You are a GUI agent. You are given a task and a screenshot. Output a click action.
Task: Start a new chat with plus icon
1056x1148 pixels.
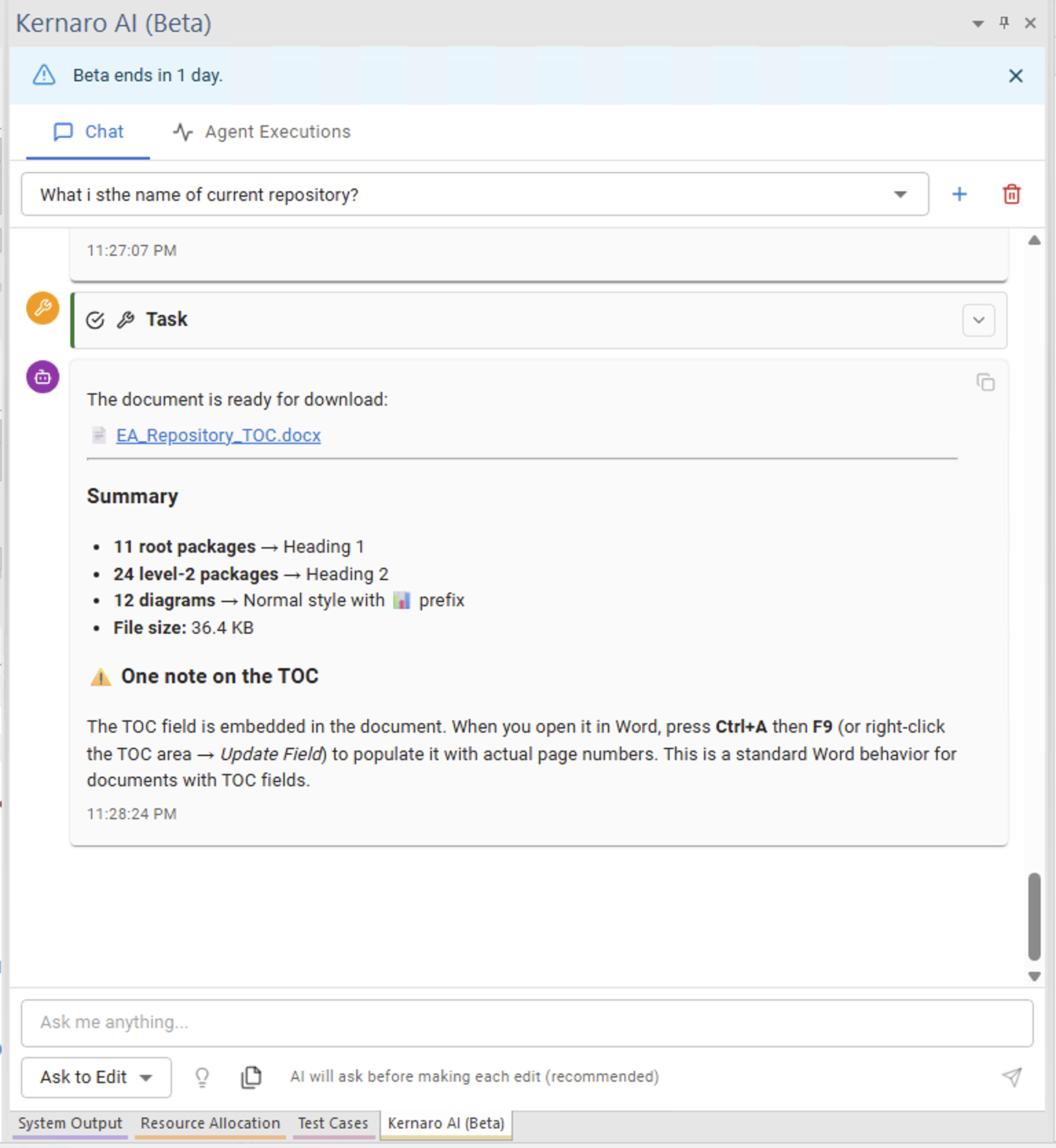[x=959, y=195]
